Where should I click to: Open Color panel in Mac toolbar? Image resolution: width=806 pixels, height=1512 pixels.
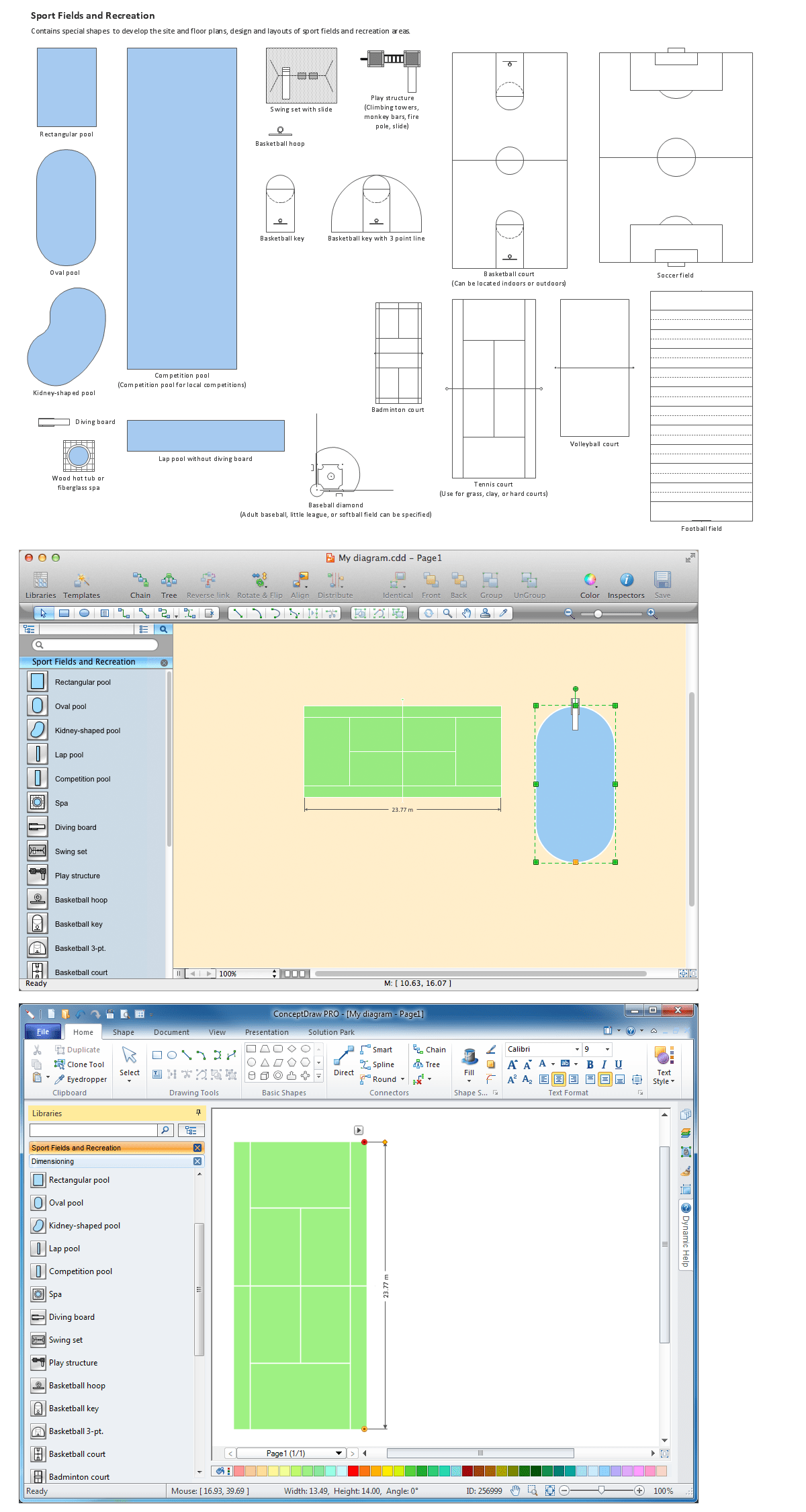[x=590, y=584]
